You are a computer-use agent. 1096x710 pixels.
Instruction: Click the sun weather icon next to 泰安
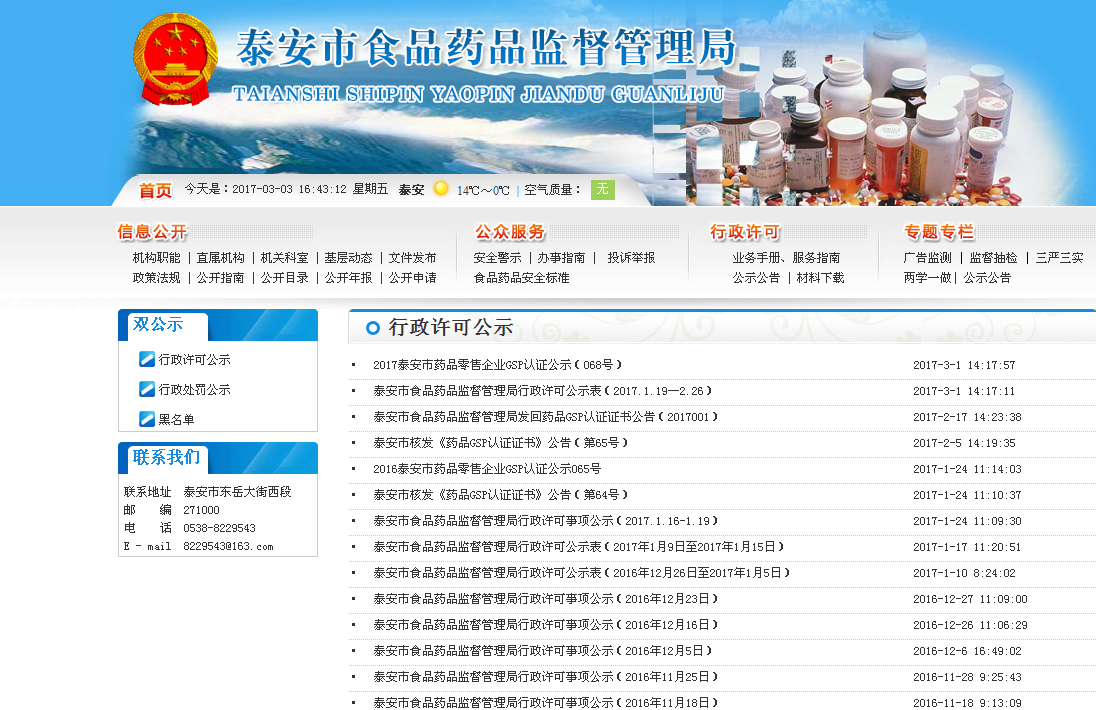440,189
